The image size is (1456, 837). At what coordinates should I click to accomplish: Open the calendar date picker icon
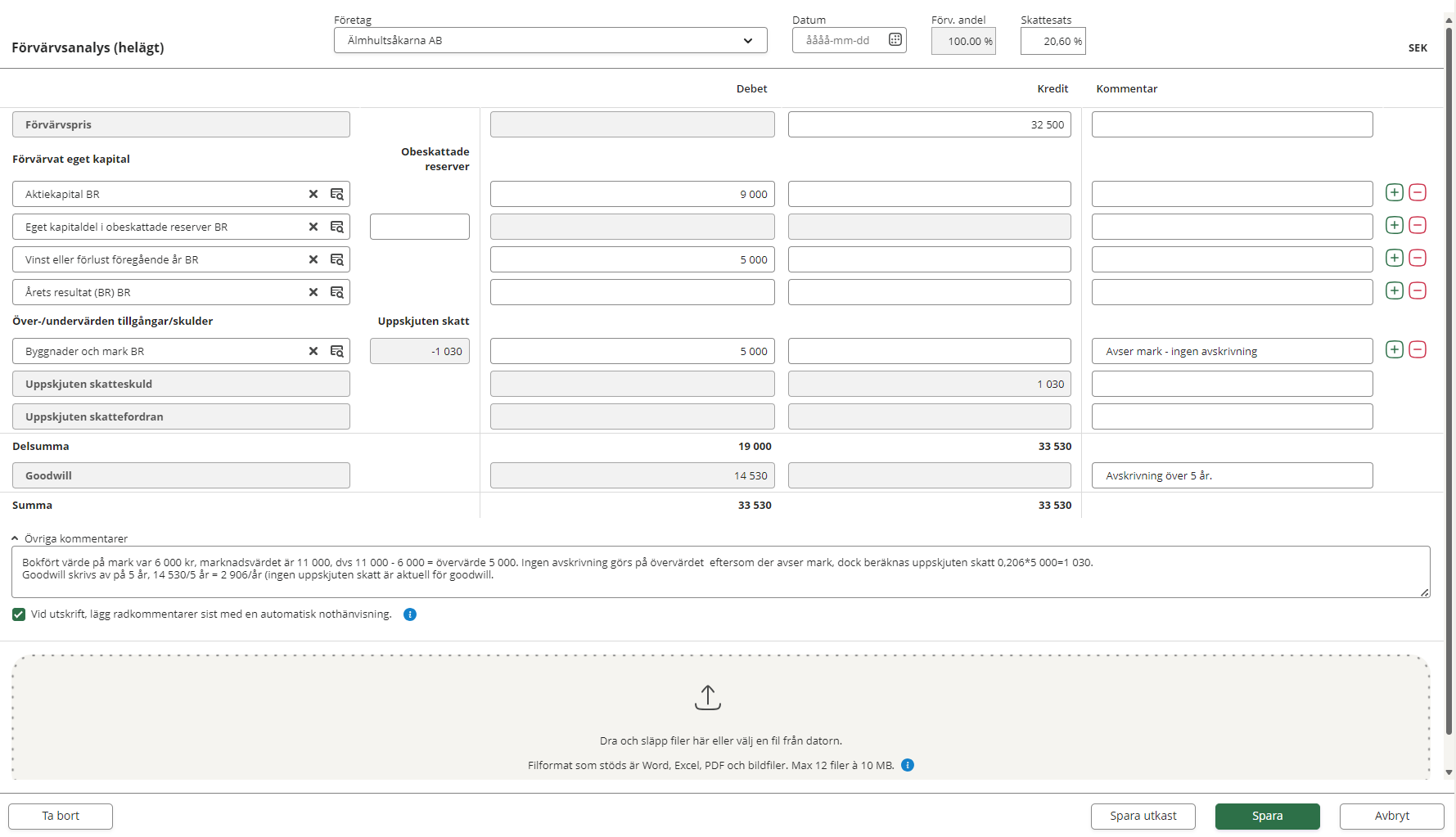pos(895,40)
